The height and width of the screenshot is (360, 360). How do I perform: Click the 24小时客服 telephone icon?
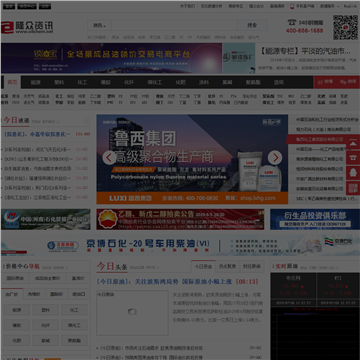click(292, 22)
